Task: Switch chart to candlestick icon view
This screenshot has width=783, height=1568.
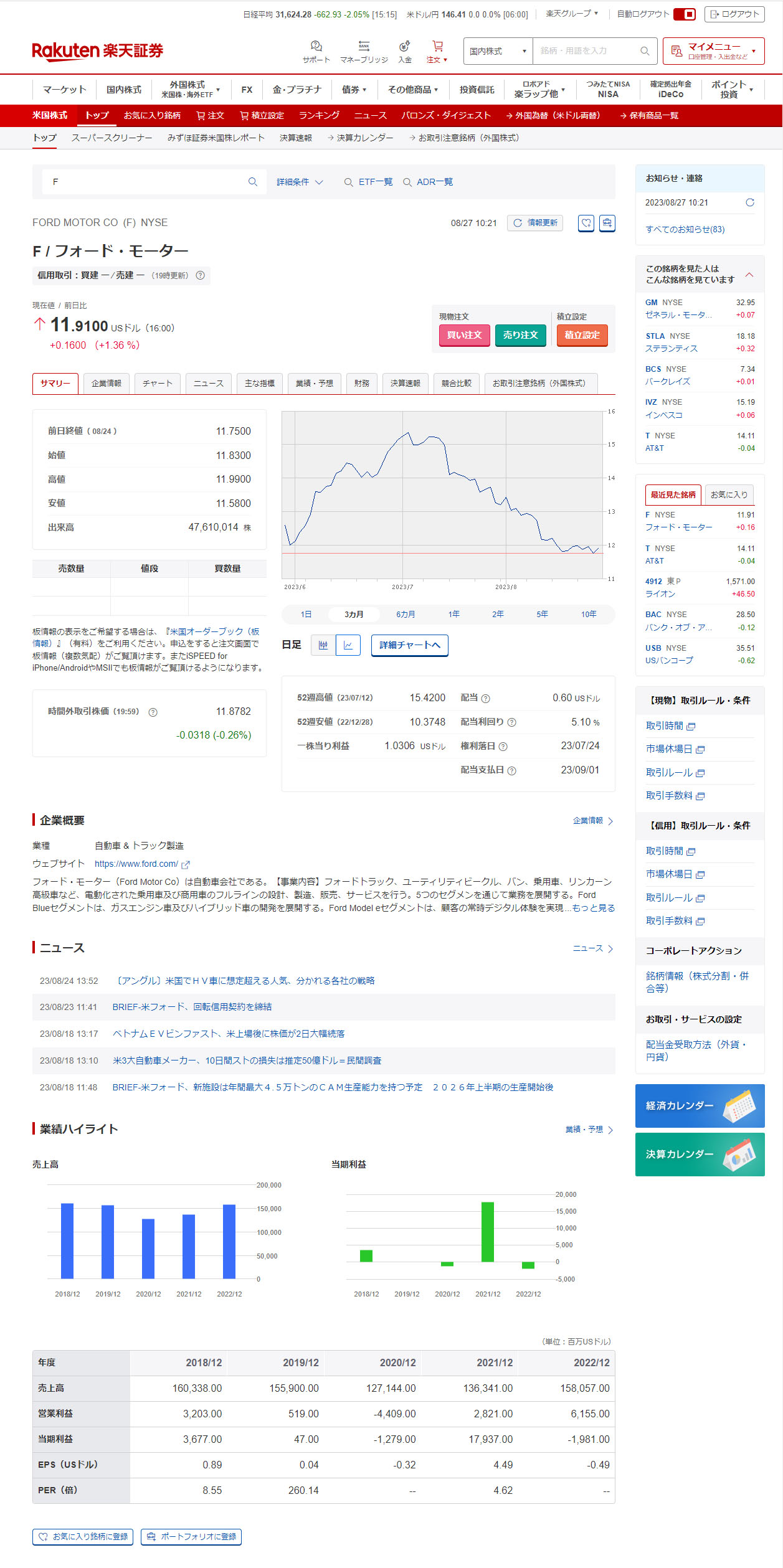Action: point(323,645)
